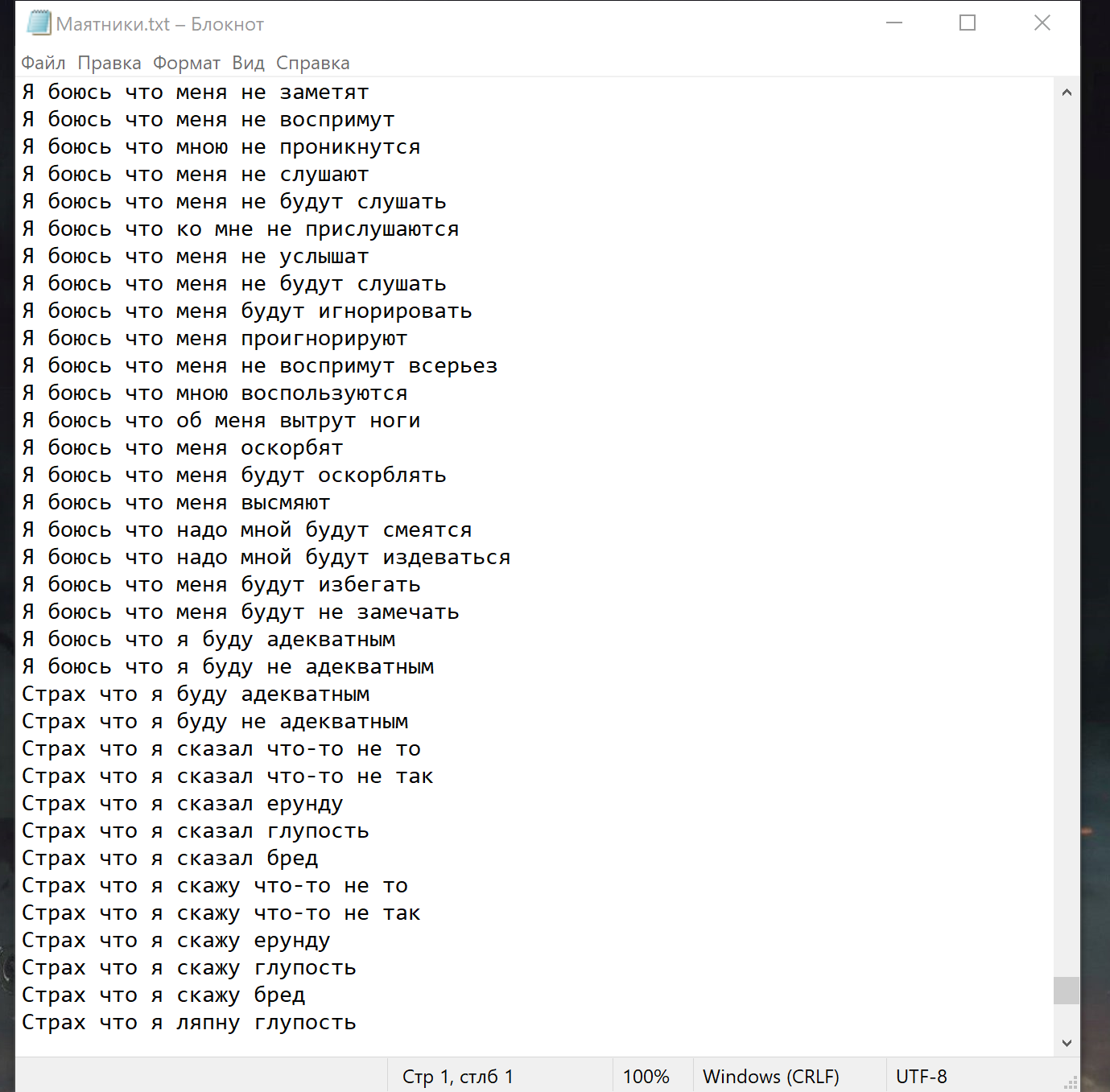
Task: Open the Формат menu
Action: [x=187, y=63]
